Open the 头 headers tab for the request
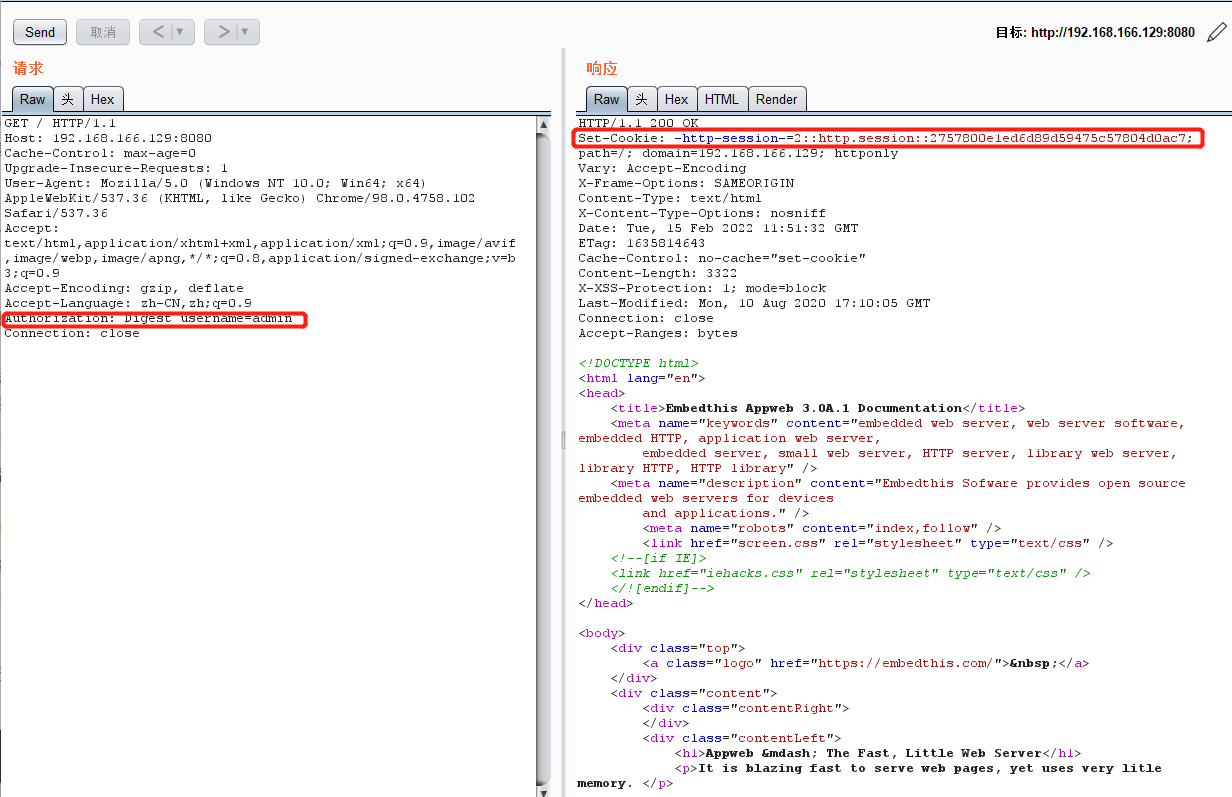This screenshot has width=1232, height=797. 66,99
